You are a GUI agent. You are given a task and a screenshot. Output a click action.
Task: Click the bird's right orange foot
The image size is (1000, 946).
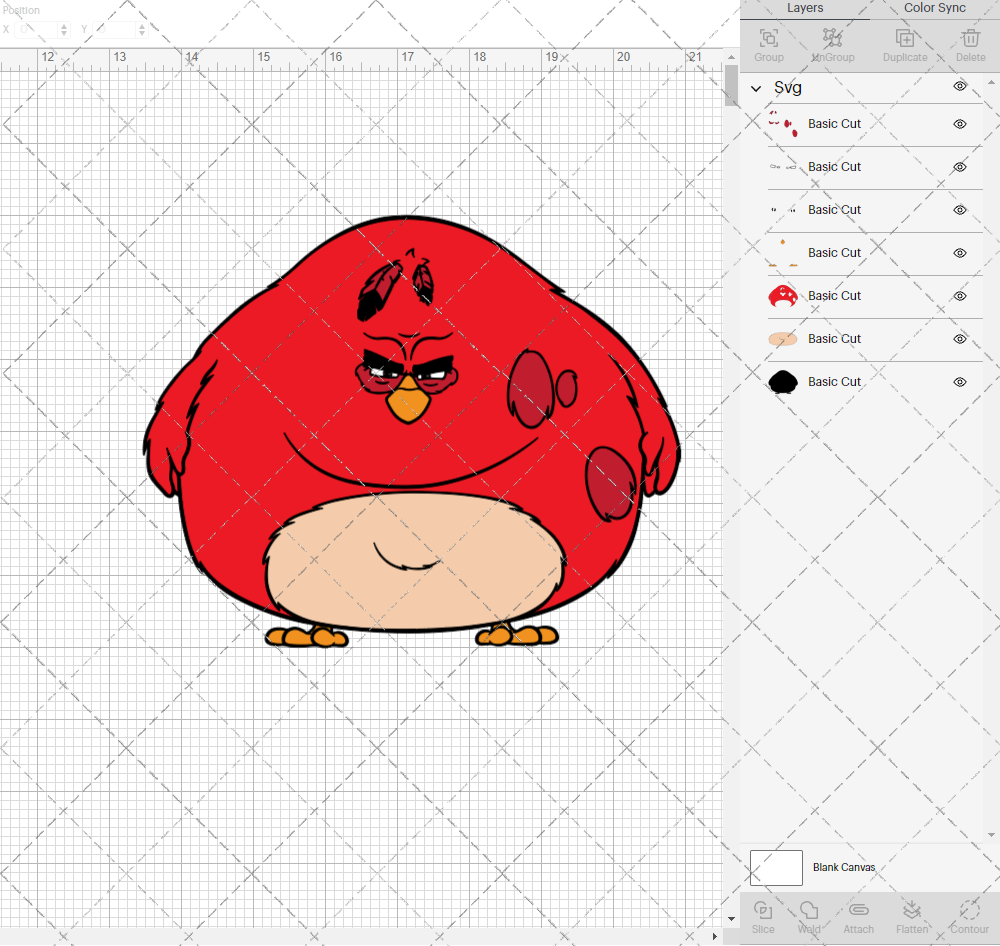pos(517,635)
